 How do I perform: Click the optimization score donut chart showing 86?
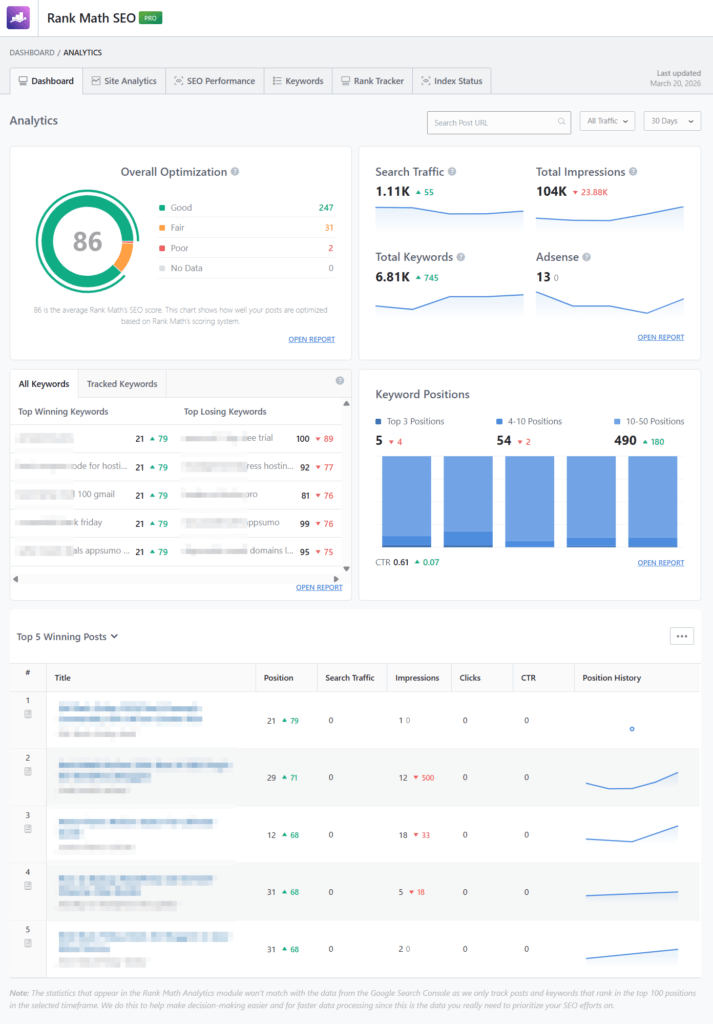tap(87, 242)
